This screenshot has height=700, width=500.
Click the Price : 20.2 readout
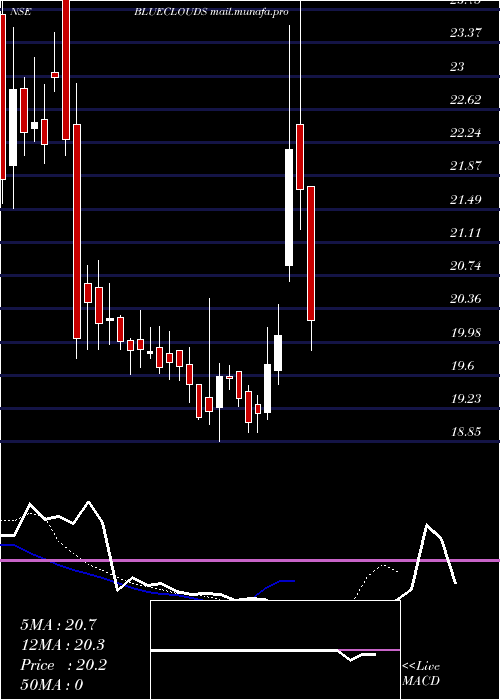click(x=63, y=665)
